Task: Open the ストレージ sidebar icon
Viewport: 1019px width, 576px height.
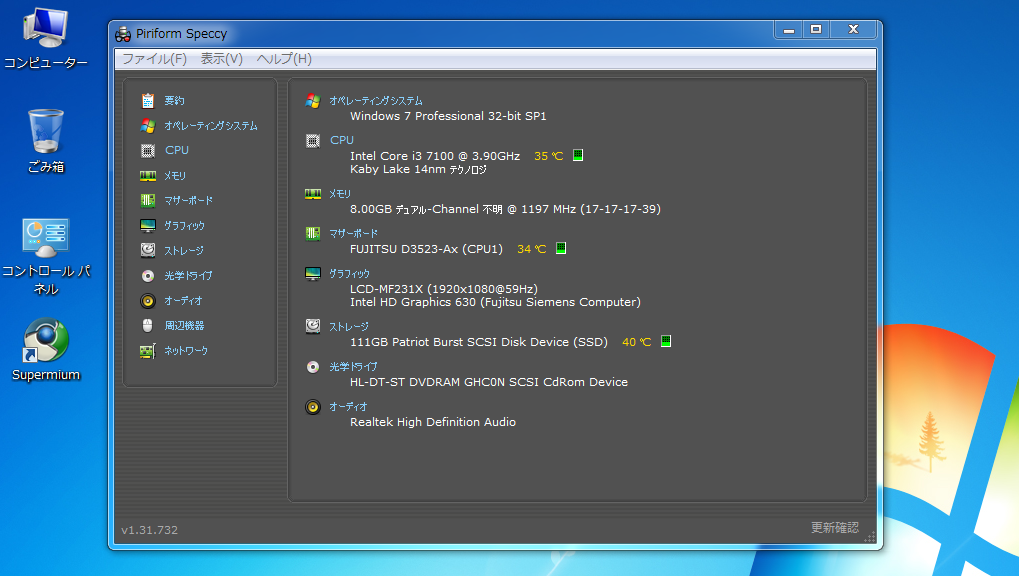Action: tap(148, 250)
